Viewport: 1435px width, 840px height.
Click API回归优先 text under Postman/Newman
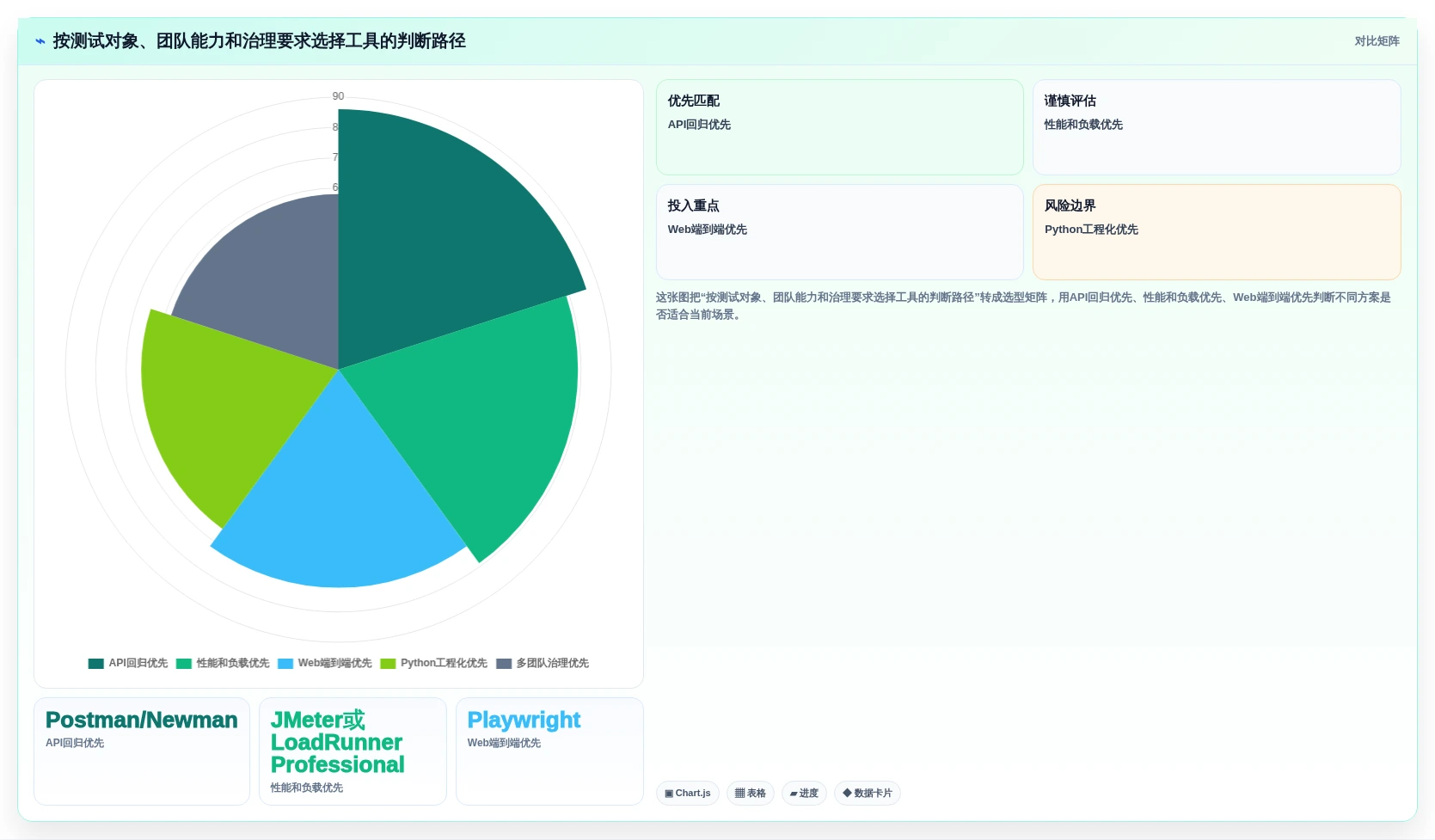tap(75, 743)
